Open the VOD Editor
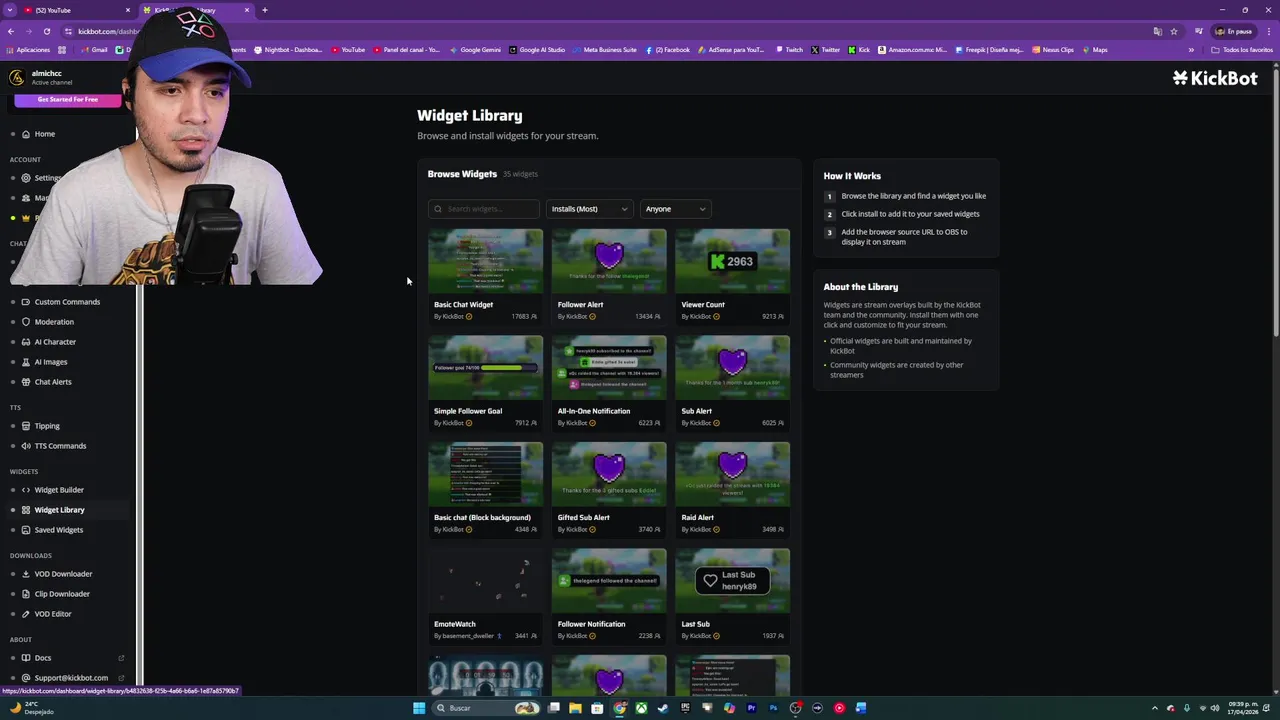Screen dimensions: 1280x720 pyautogui.click(x=53, y=614)
